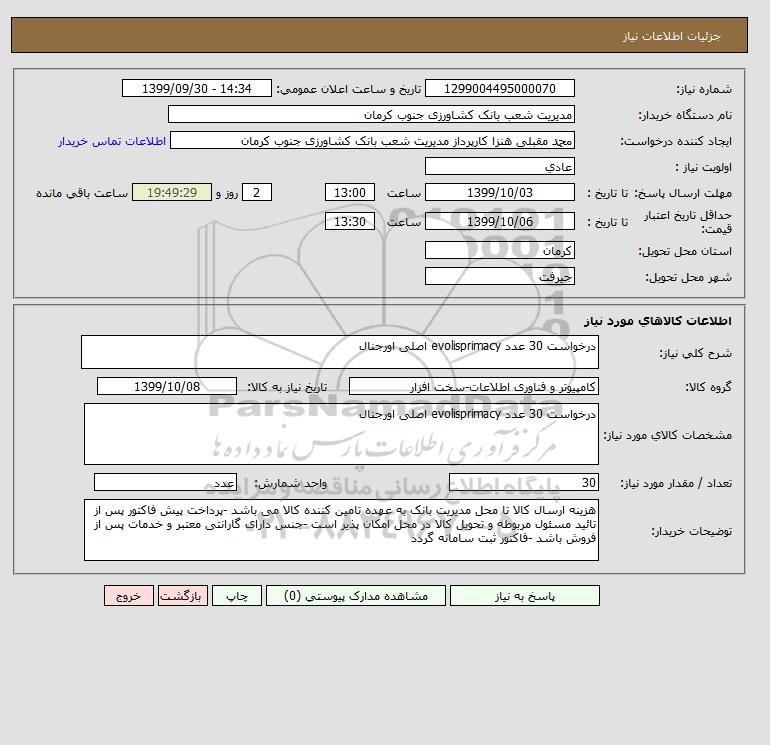Click the announcement date field 1399/09/30 - 14:34

(196, 88)
